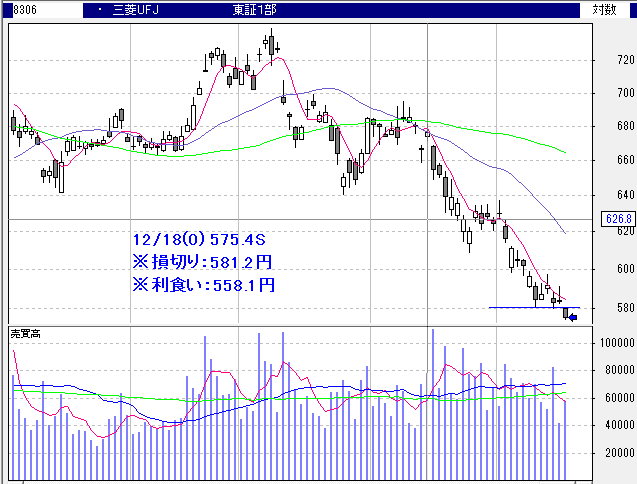The width and height of the screenshot is (637, 484).
Task: Click the 100000 volume axis label
Action: click(615, 342)
